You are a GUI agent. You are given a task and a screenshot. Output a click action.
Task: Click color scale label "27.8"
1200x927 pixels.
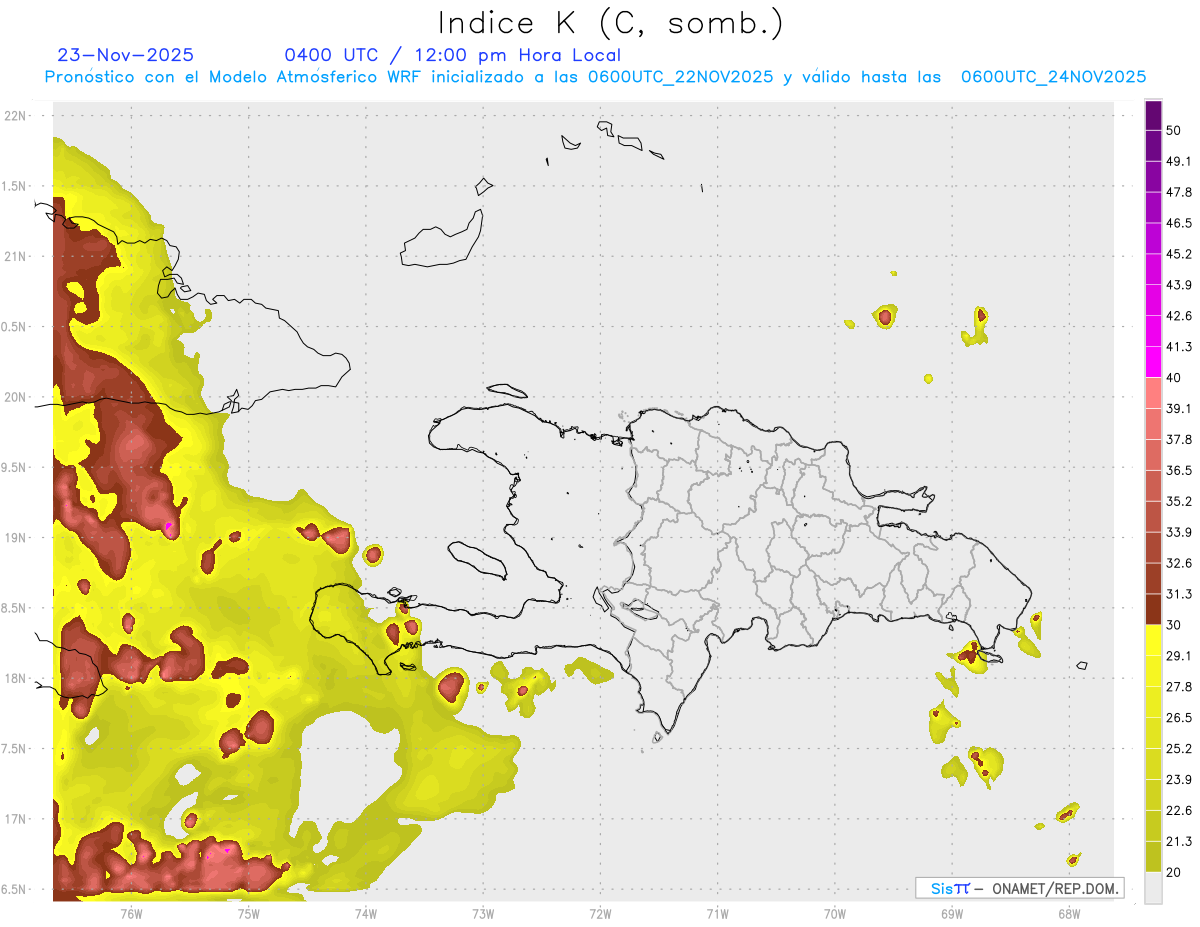pyautogui.click(x=1179, y=687)
